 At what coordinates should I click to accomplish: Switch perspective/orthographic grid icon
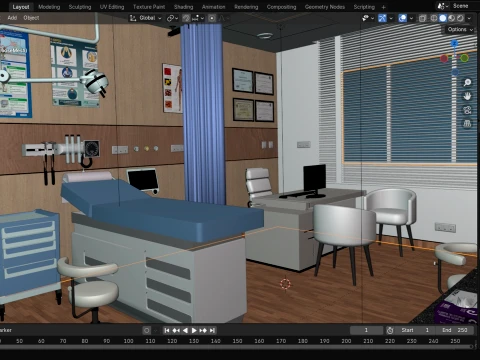click(467, 123)
